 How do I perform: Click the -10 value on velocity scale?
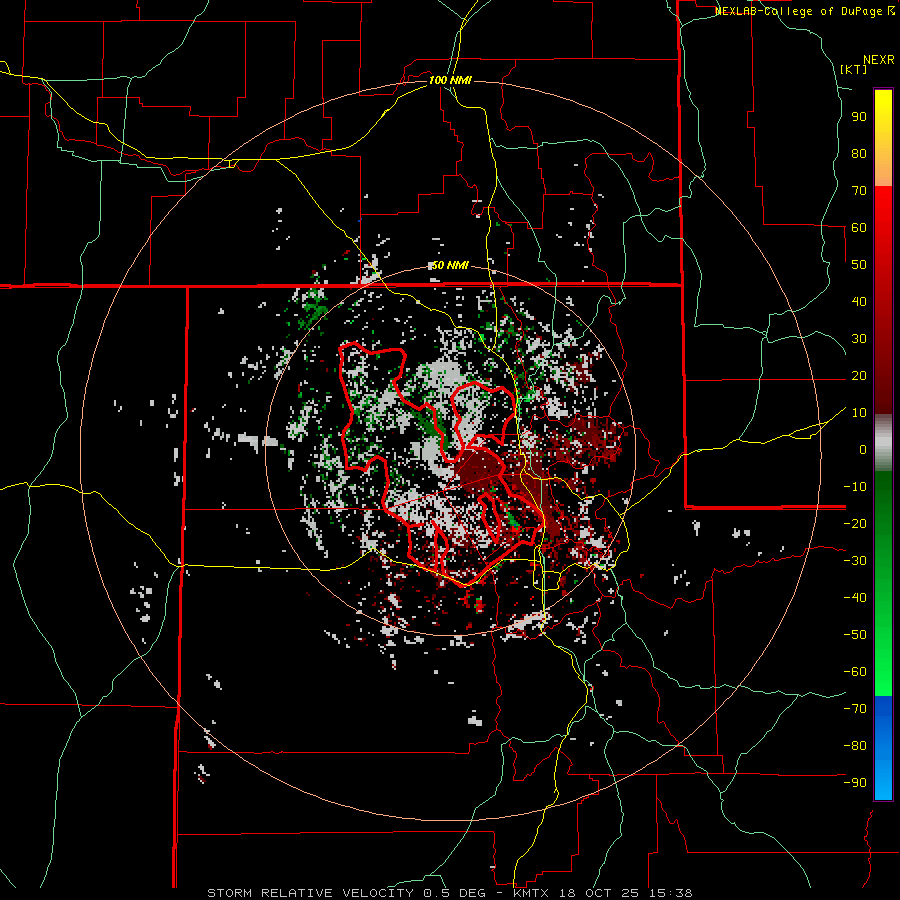click(855, 487)
